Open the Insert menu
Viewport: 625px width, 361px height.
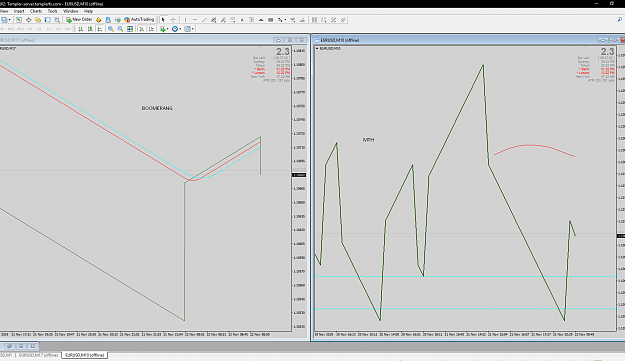click(19, 11)
